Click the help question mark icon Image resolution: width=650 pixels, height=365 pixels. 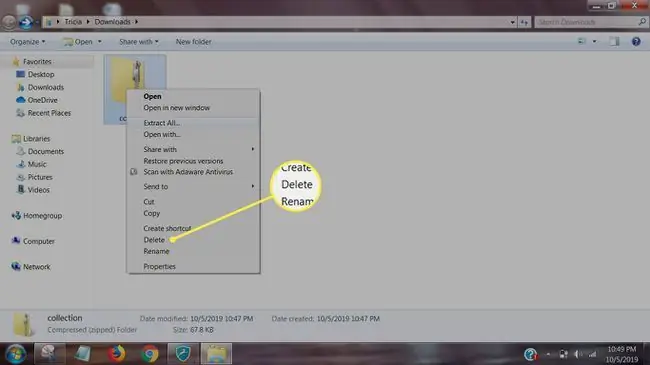coord(636,41)
